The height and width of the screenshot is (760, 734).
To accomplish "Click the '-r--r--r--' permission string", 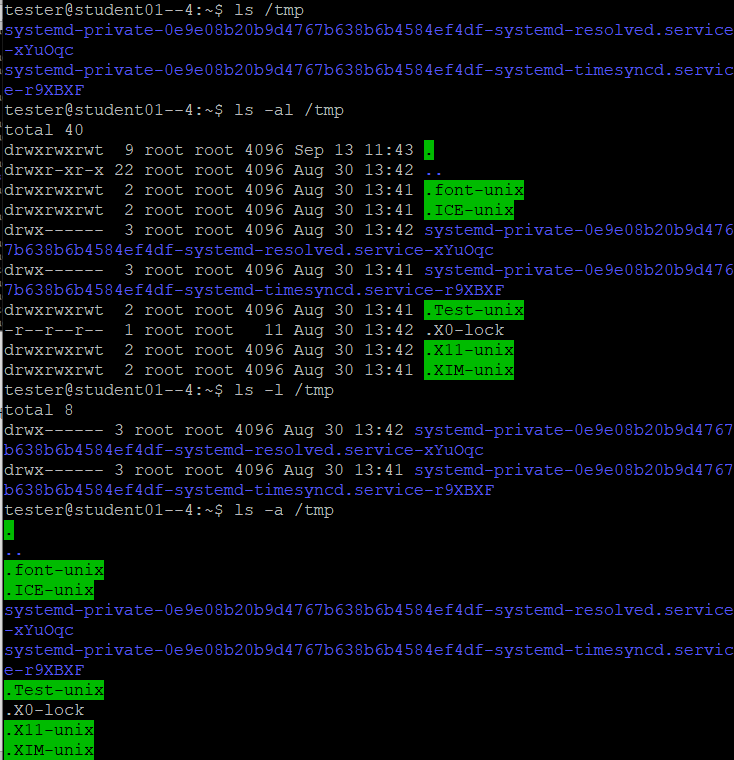I will tap(54, 330).
